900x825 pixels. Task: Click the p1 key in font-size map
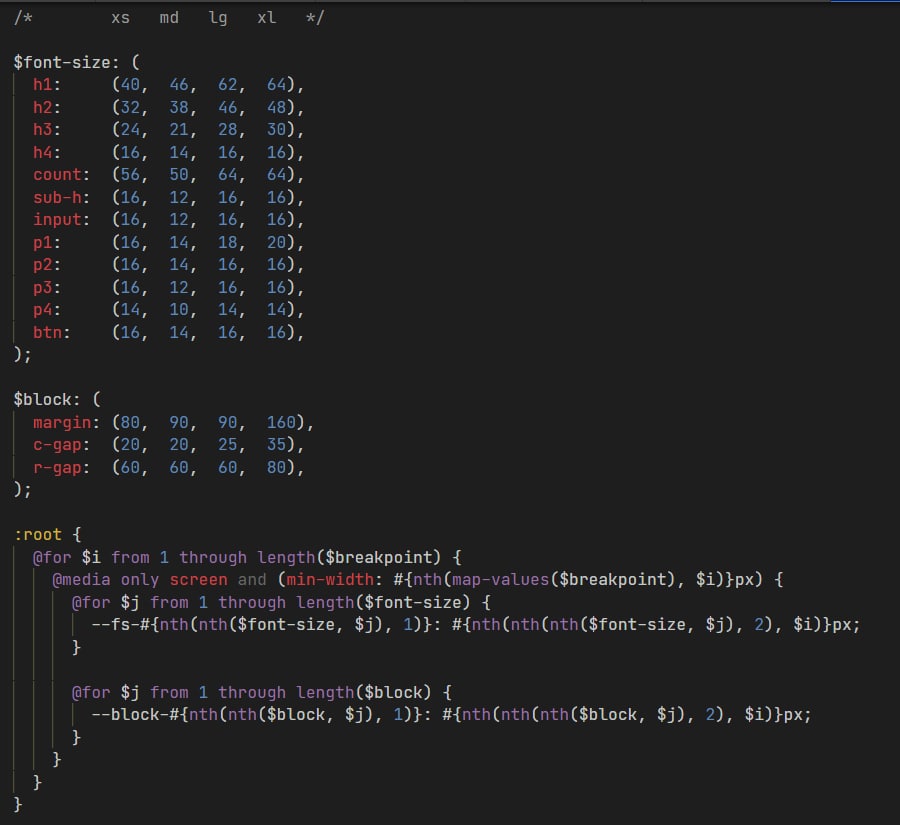[42, 242]
